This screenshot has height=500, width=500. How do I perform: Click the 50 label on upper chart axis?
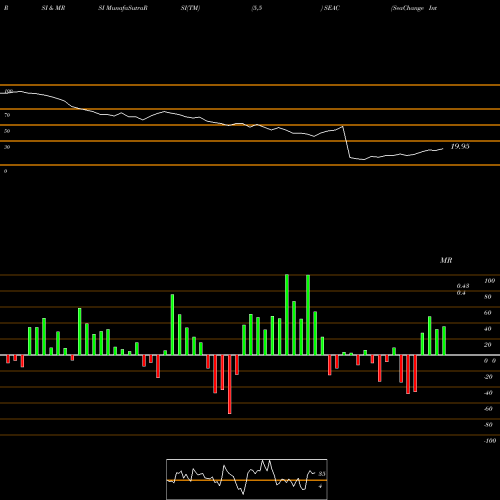coord(7,131)
